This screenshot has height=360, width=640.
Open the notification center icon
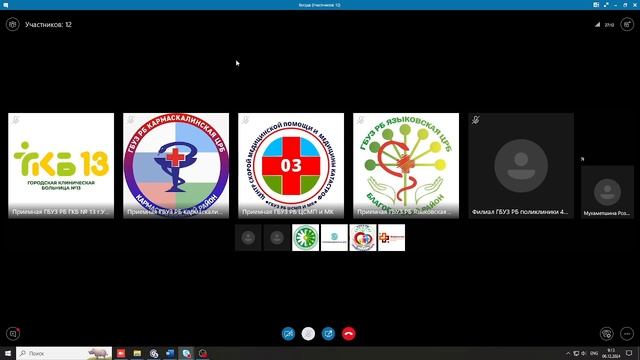point(629,353)
